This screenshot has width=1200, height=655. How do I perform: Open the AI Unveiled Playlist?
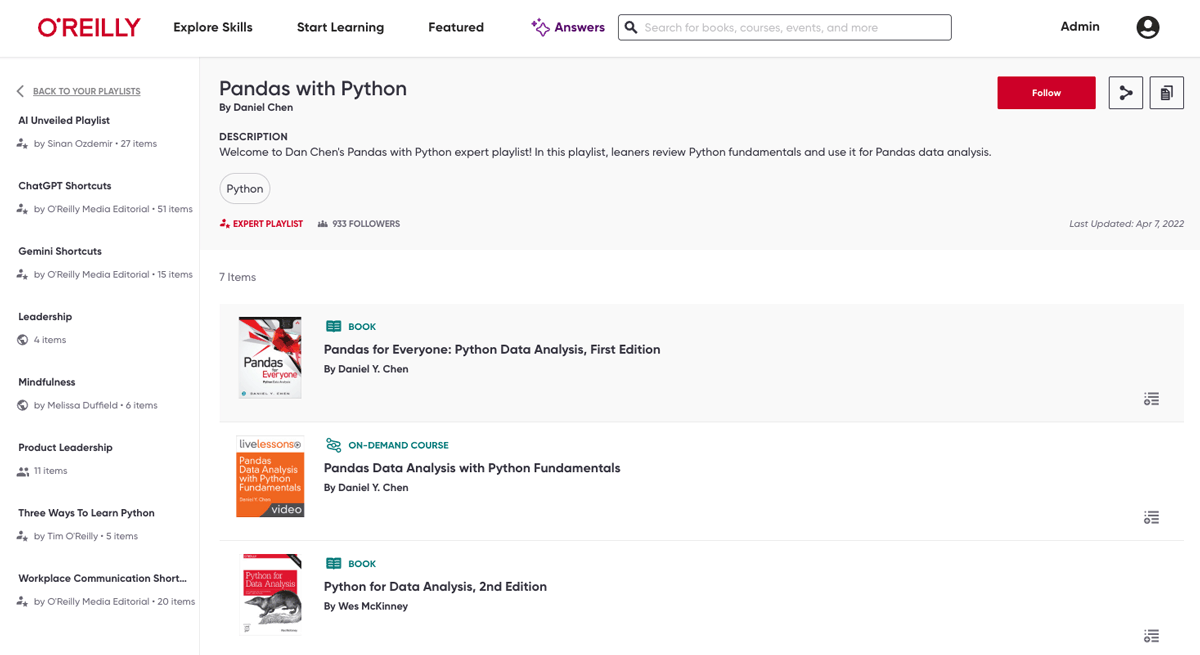[64, 120]
